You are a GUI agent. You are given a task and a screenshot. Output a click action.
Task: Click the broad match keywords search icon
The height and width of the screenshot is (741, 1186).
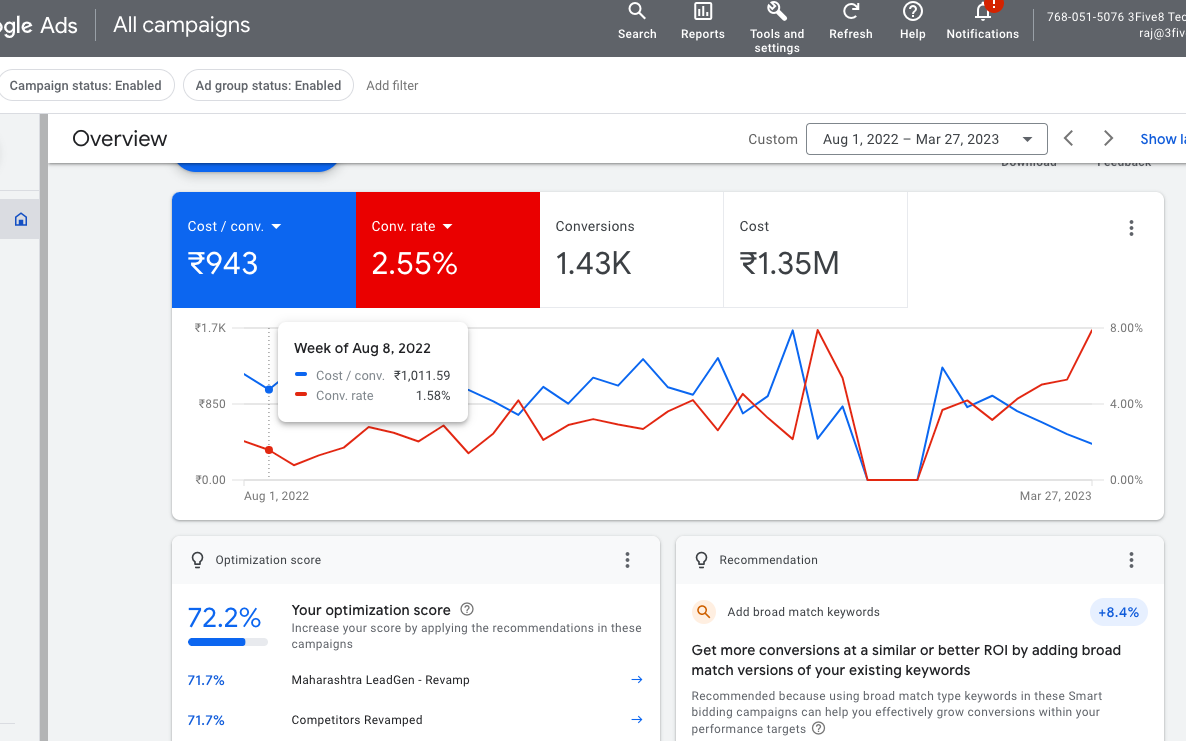[x=703, y=612]
